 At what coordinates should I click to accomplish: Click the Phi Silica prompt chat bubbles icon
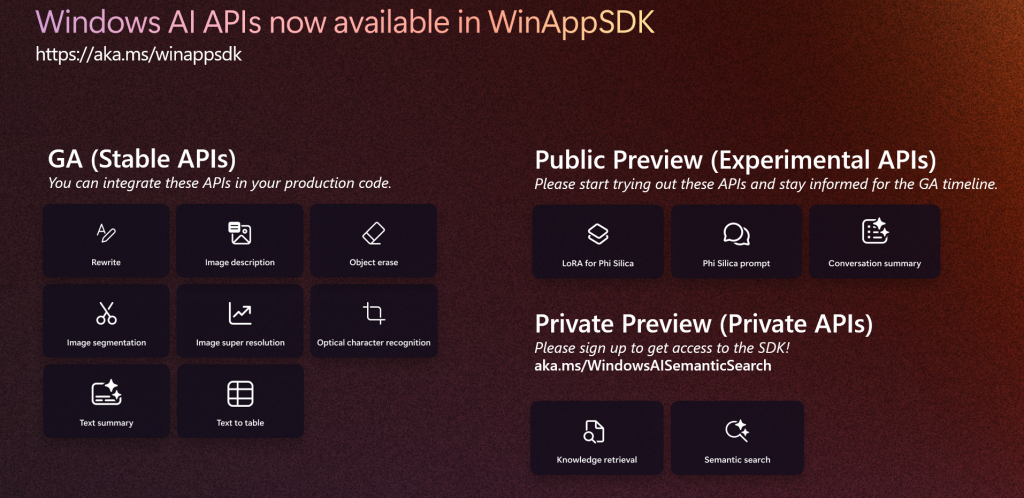736,234
